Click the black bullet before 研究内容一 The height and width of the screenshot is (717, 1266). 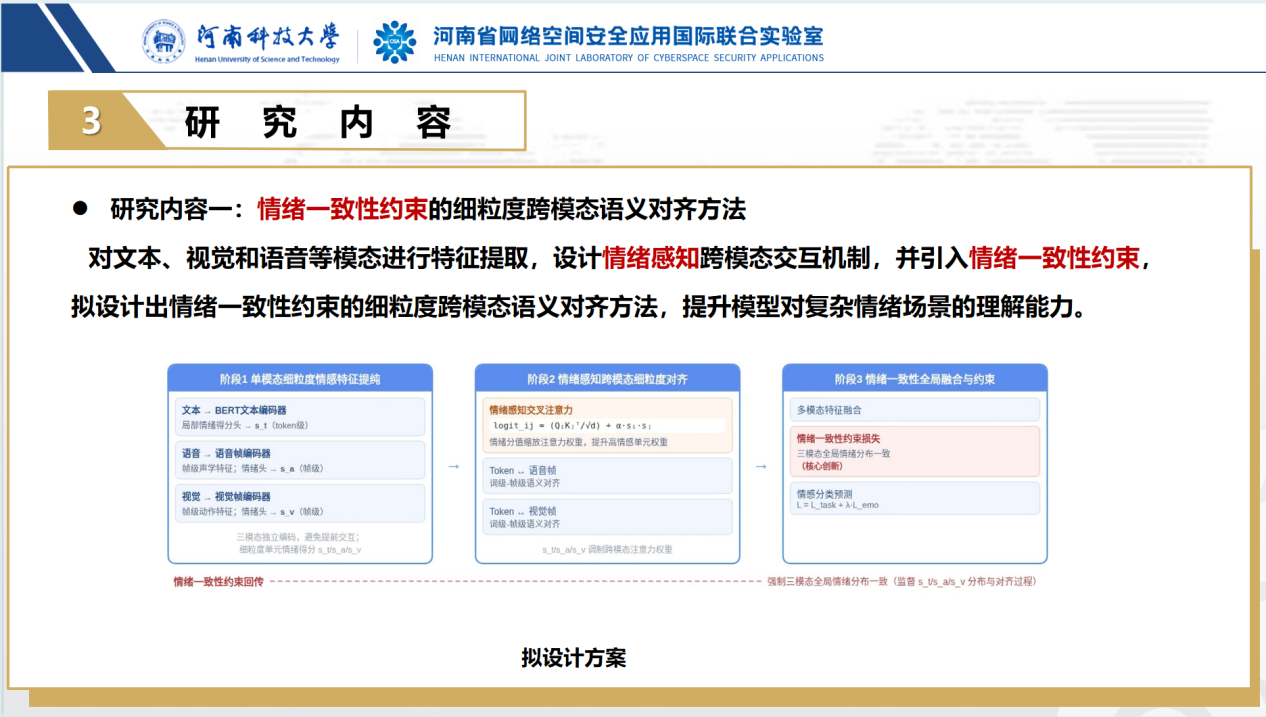(x=80, y=208)
